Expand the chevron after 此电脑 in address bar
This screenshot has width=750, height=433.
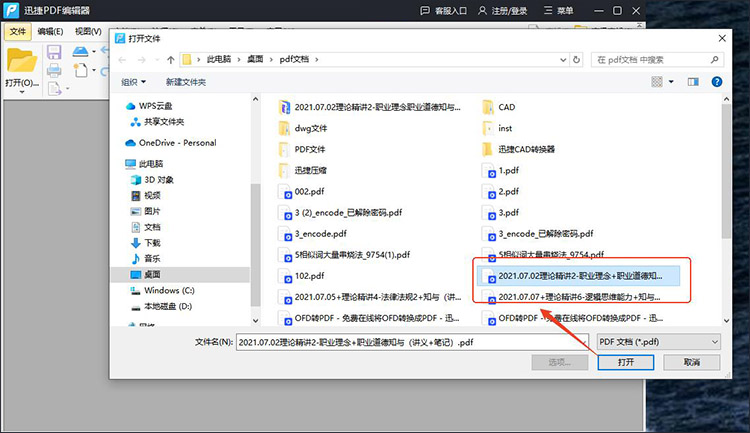click(239, 60)
